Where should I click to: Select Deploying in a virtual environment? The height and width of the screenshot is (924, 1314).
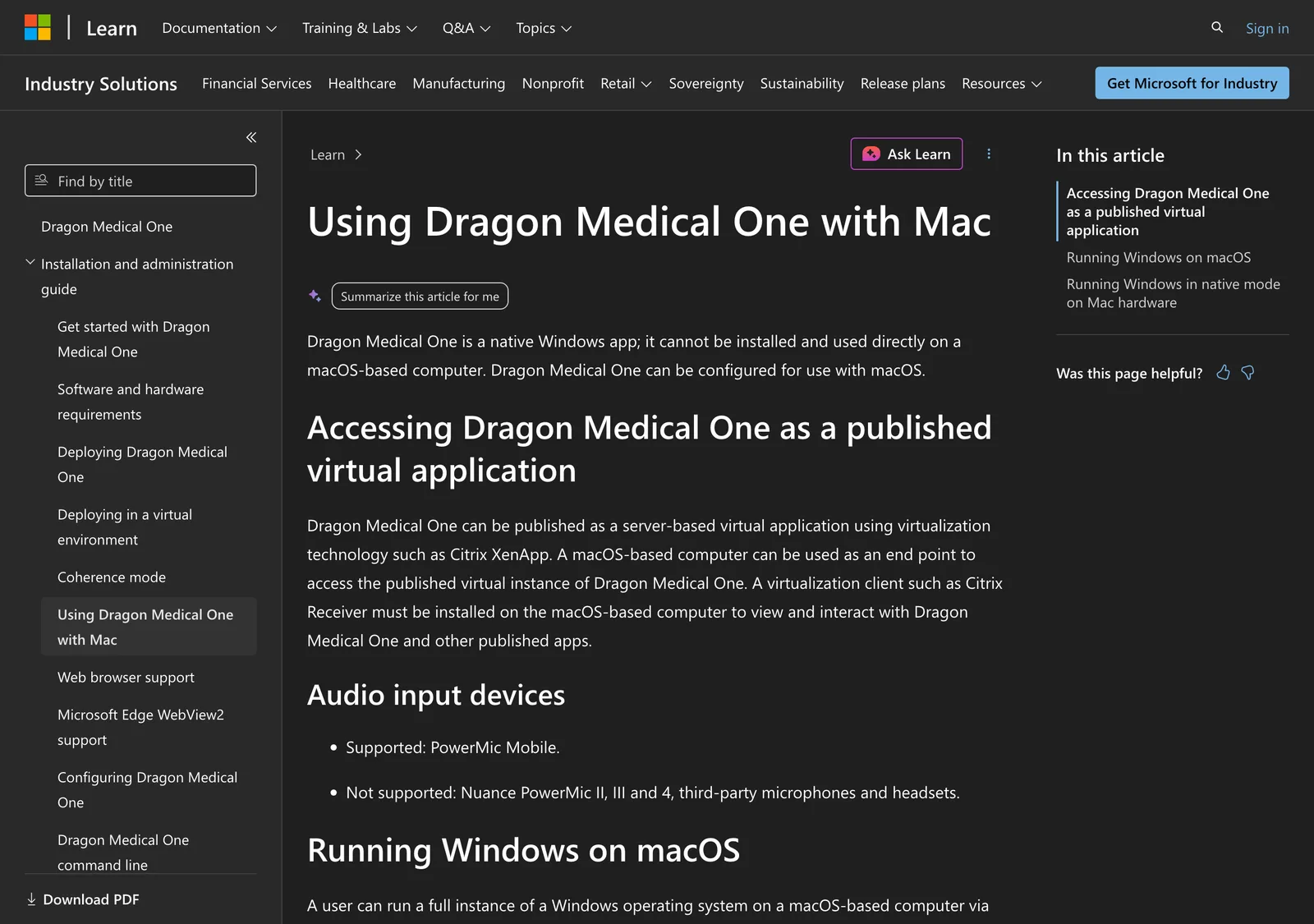(x=125, y=526)
